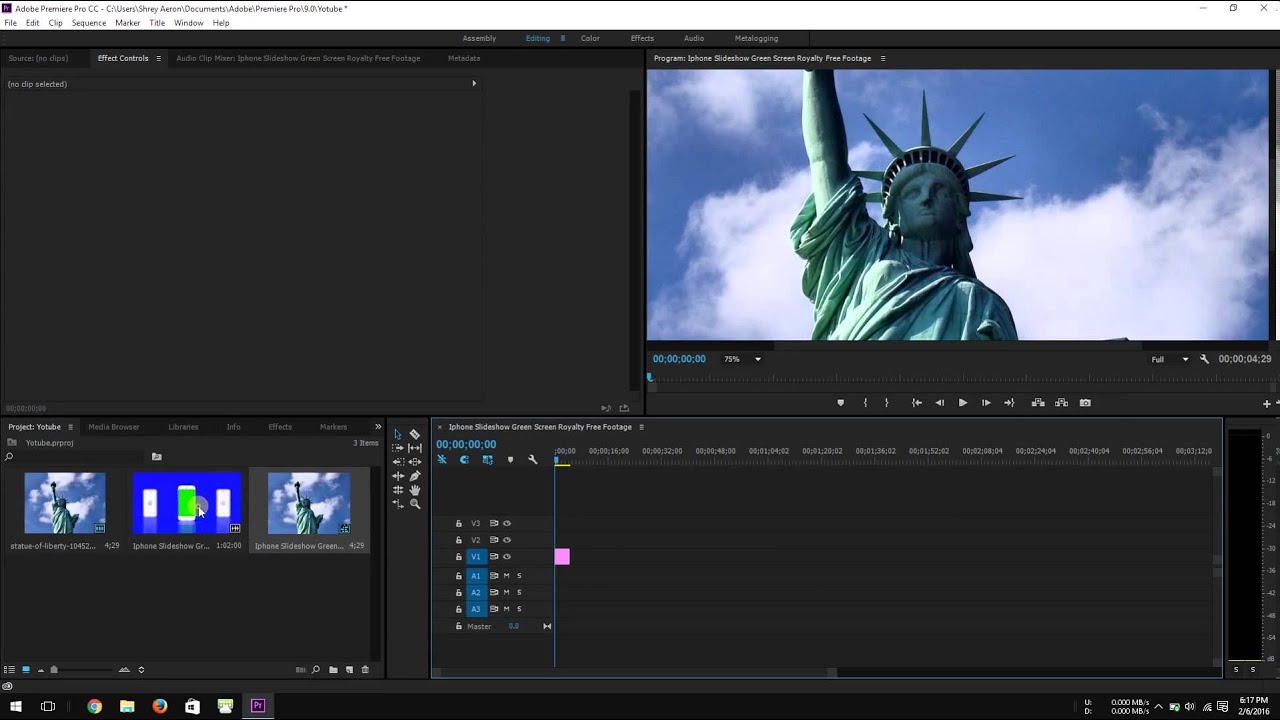Add marker in timeline panel

(x=510, y=460)
